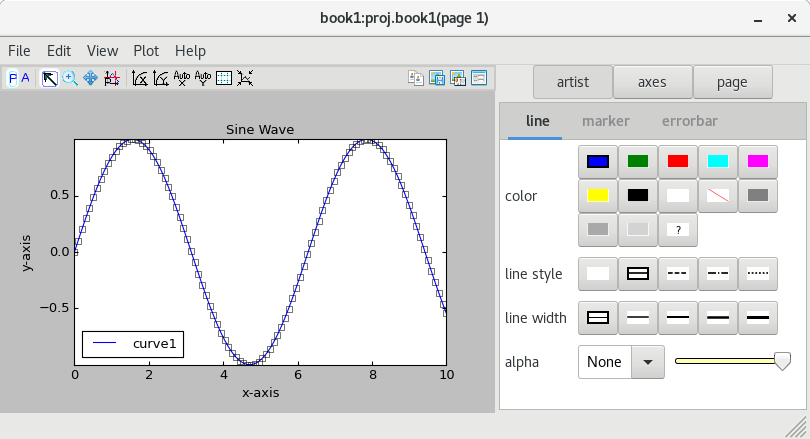The image size is (810, 439).
Task: Click the alpha value field showing None
Action: [605, 362]
